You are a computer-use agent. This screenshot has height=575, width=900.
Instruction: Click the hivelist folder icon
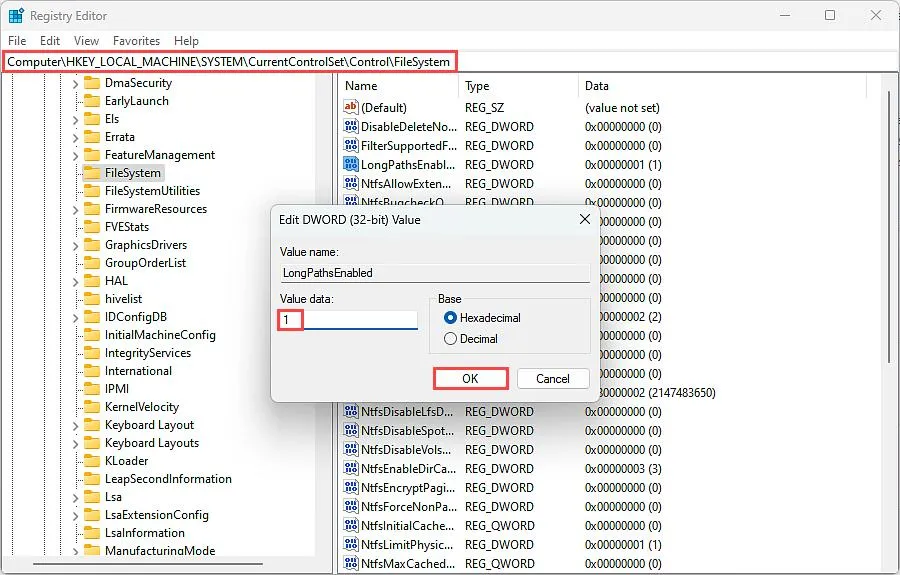pos(92,299)
